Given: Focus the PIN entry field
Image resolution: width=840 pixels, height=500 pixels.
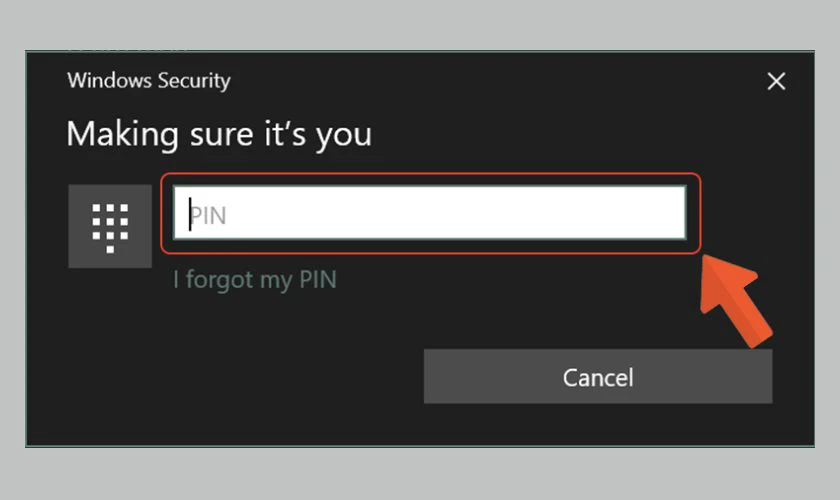Looking at the screenshot, I should (430, 213).
